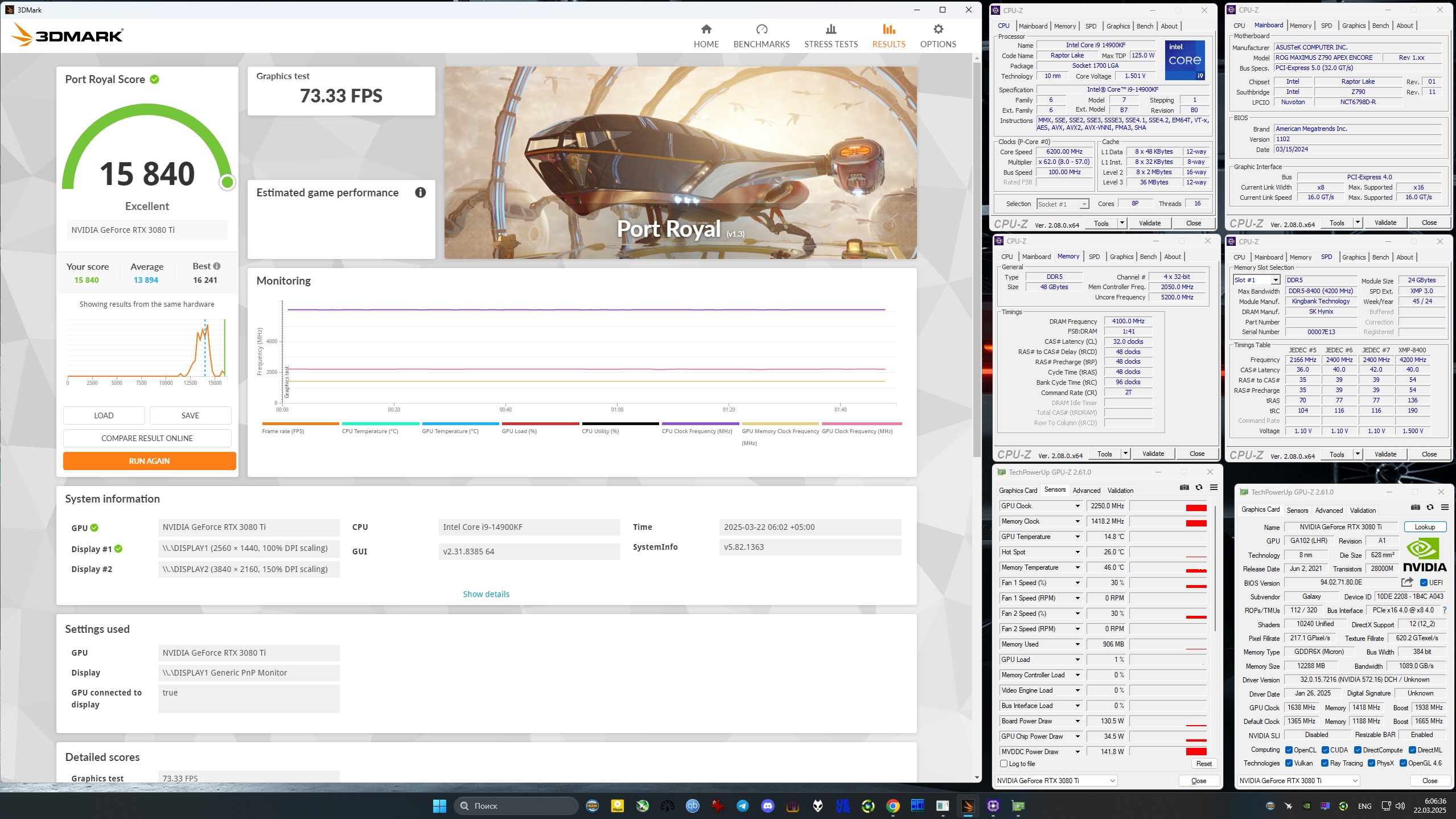Open hamburger menu in Sensors GPU-Z window

(1214, 487)
